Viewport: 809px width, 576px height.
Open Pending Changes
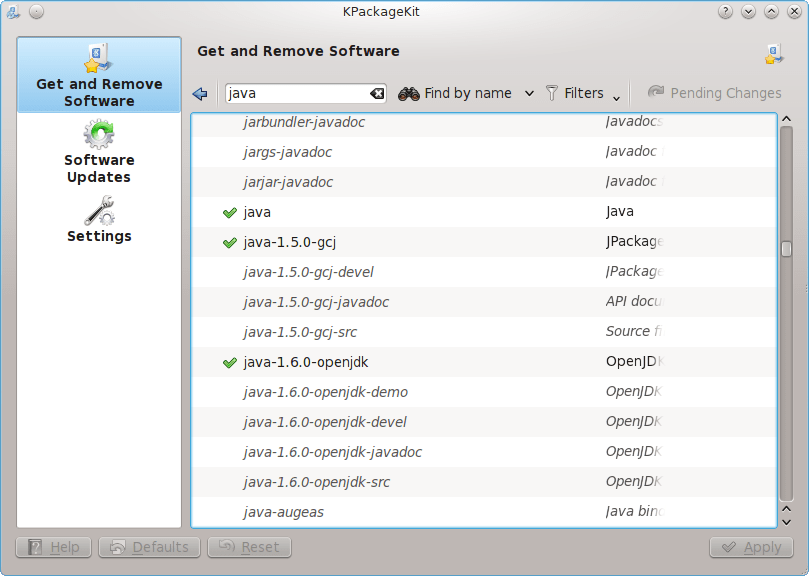tap(715, 93)
